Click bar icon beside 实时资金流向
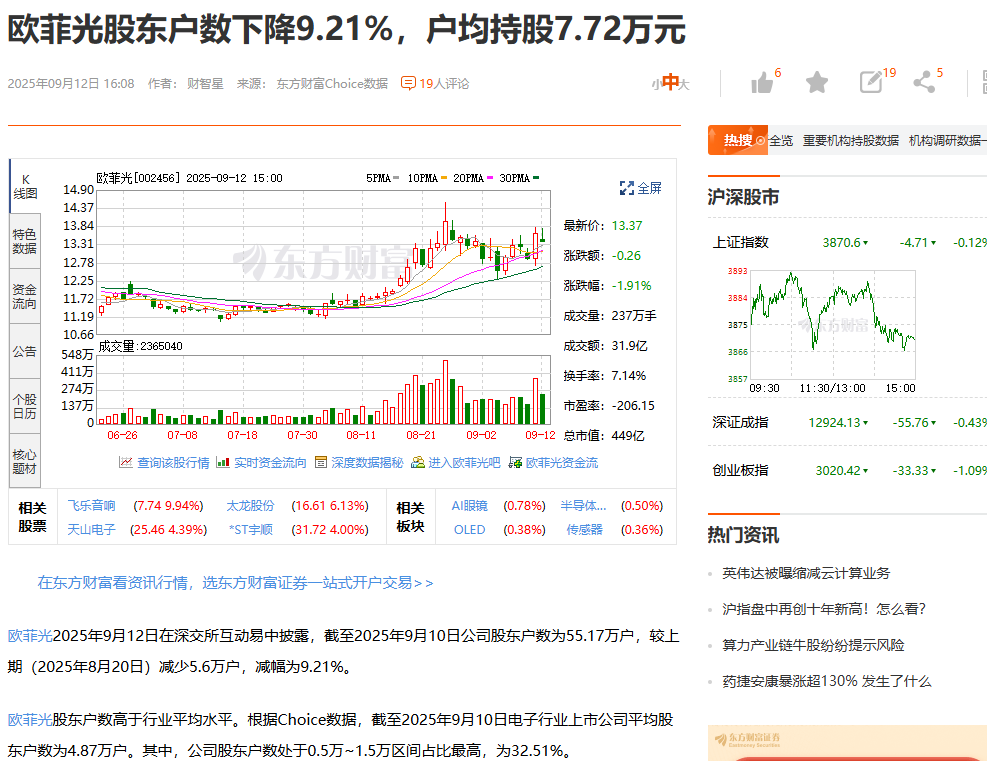This screenshot has width=987, height=761. click(223, 463)
